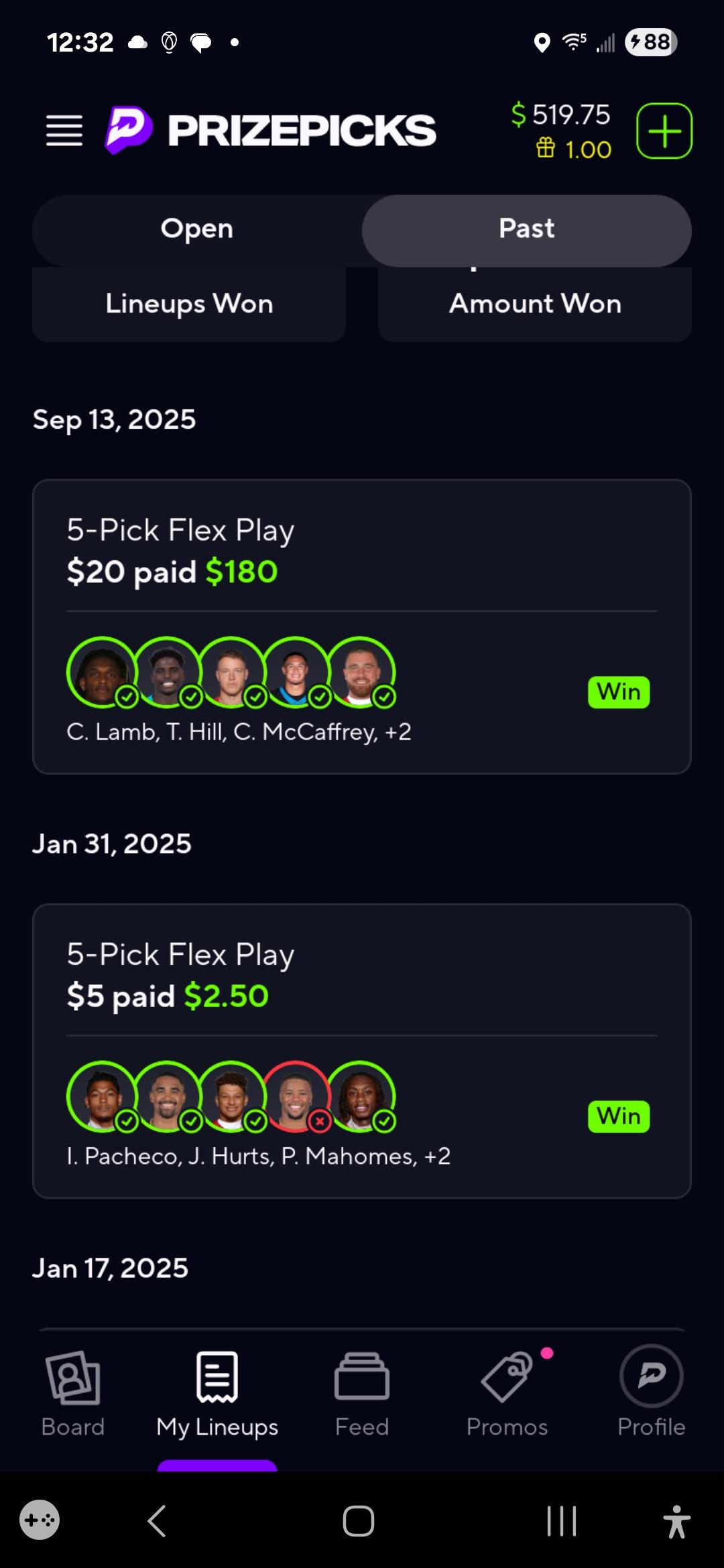
Task: Select the Past lineups tab
Action: click(527, 228)
